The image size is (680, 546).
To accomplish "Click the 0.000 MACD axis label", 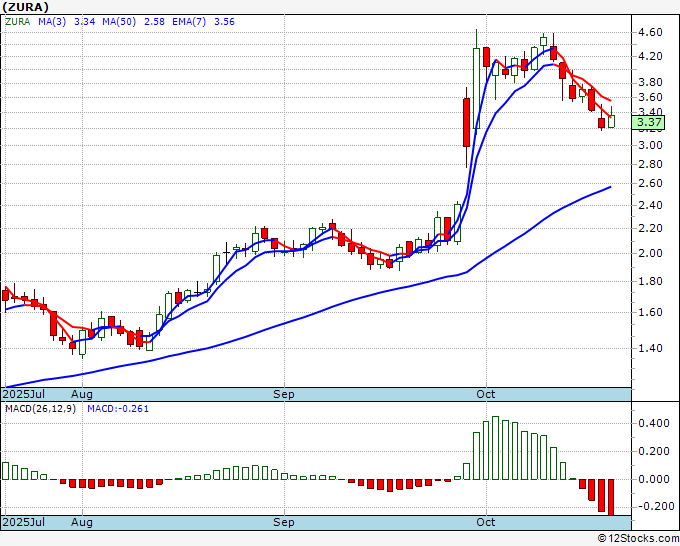I will pos(654,479).
